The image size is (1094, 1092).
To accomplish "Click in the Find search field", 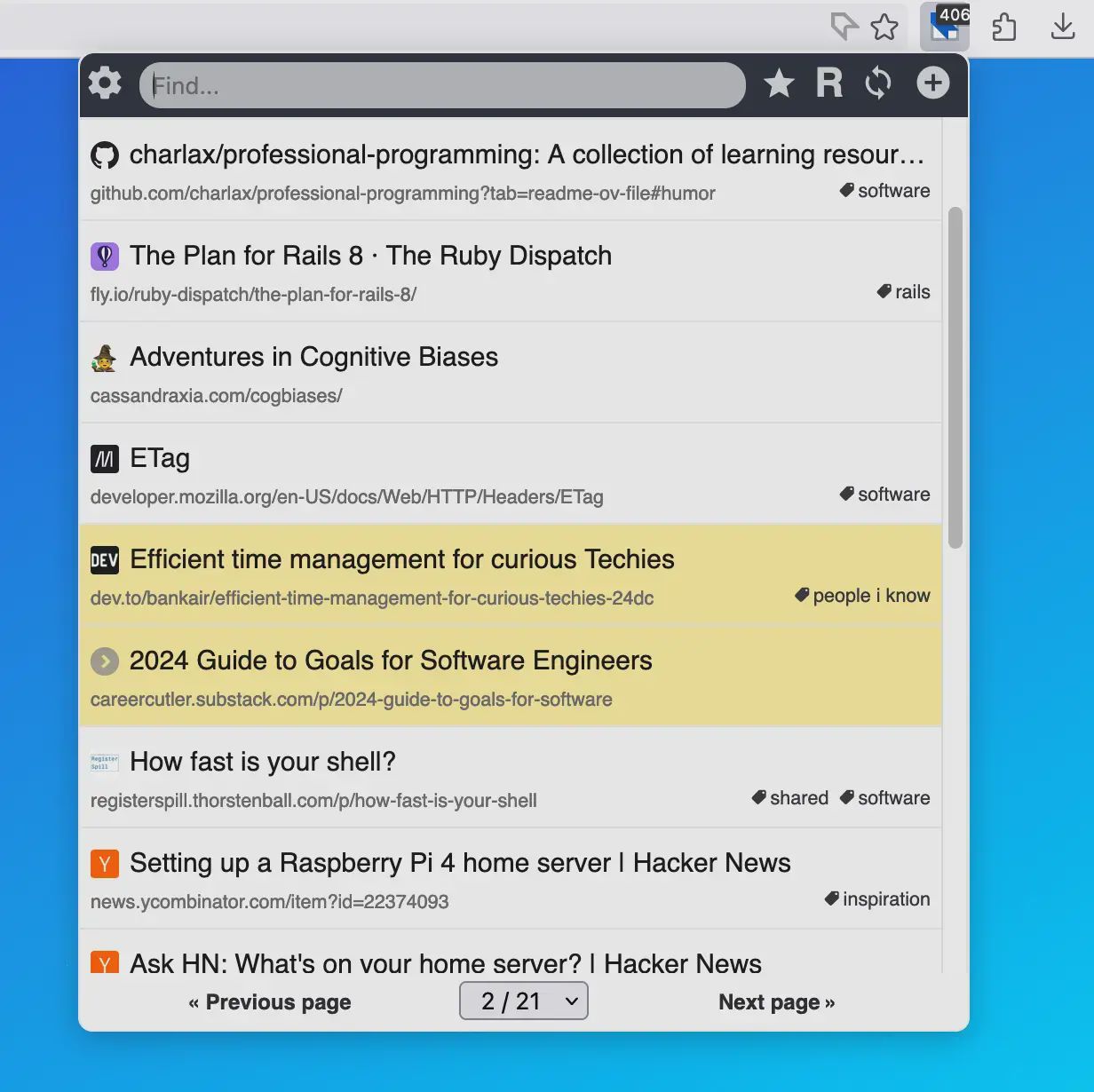I will (x=442, y=85).
